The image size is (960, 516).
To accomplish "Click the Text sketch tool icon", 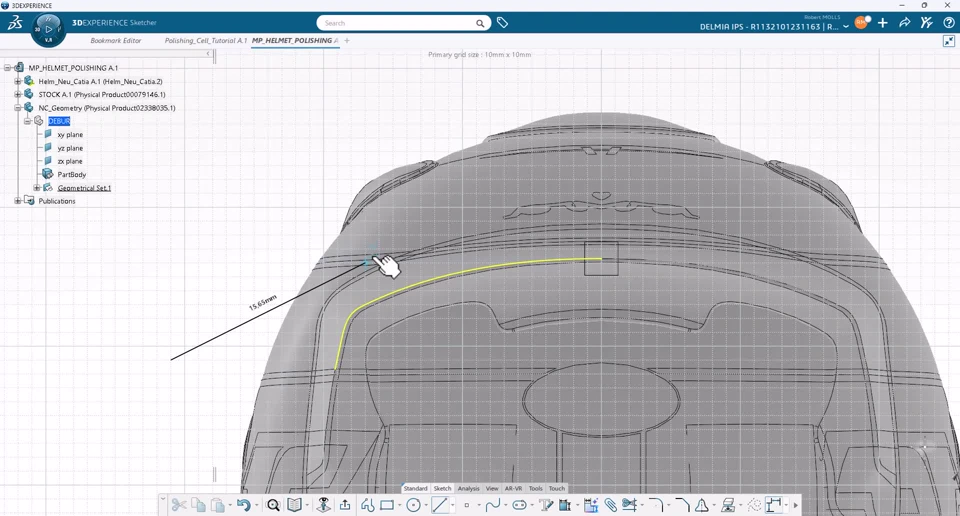I will click(x=546, y=505).
